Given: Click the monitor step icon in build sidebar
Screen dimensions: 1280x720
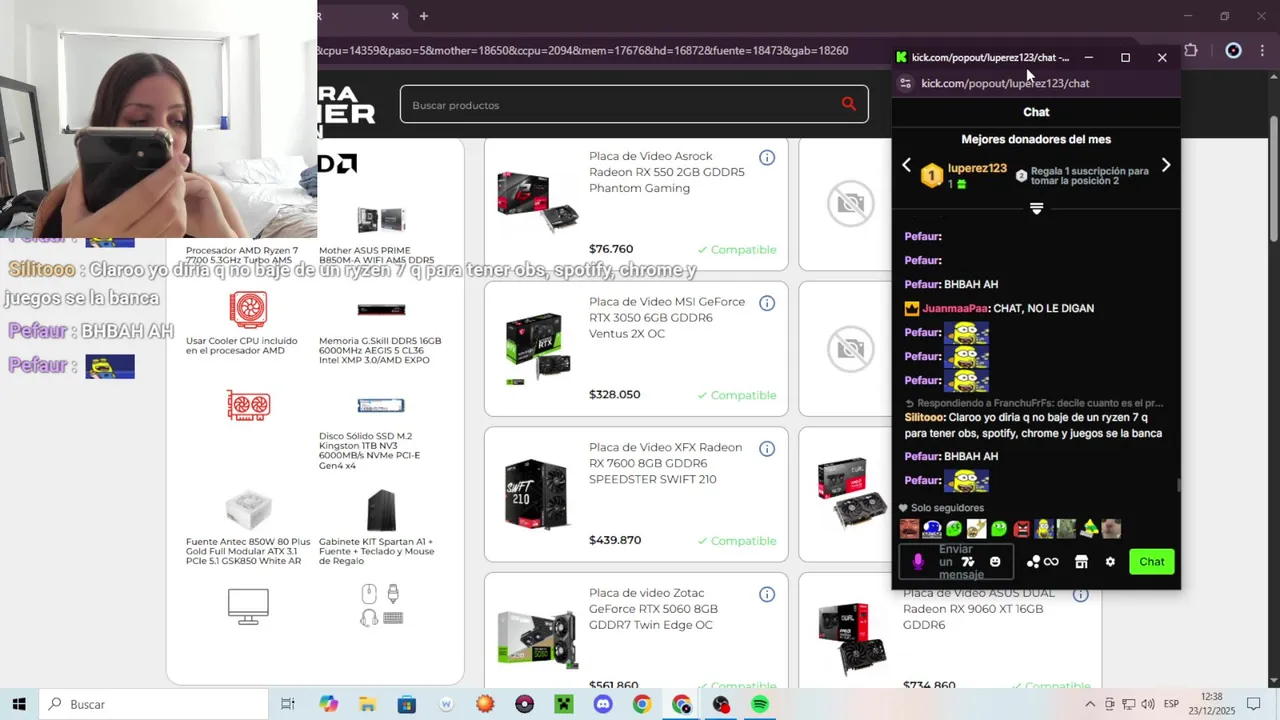Looking at the screenshot, I should pyautogui.click(x=248, y=606).
